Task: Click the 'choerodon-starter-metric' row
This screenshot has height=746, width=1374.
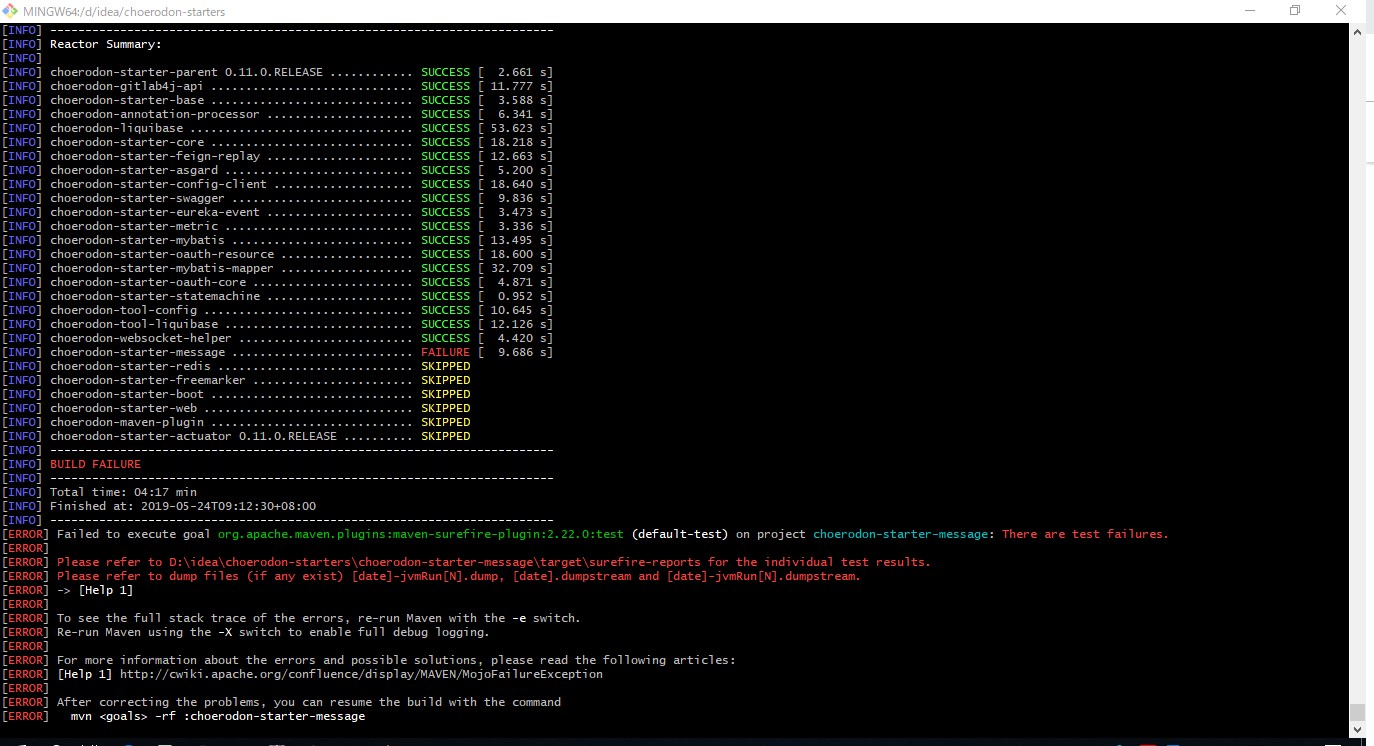Action: (277, 226)
